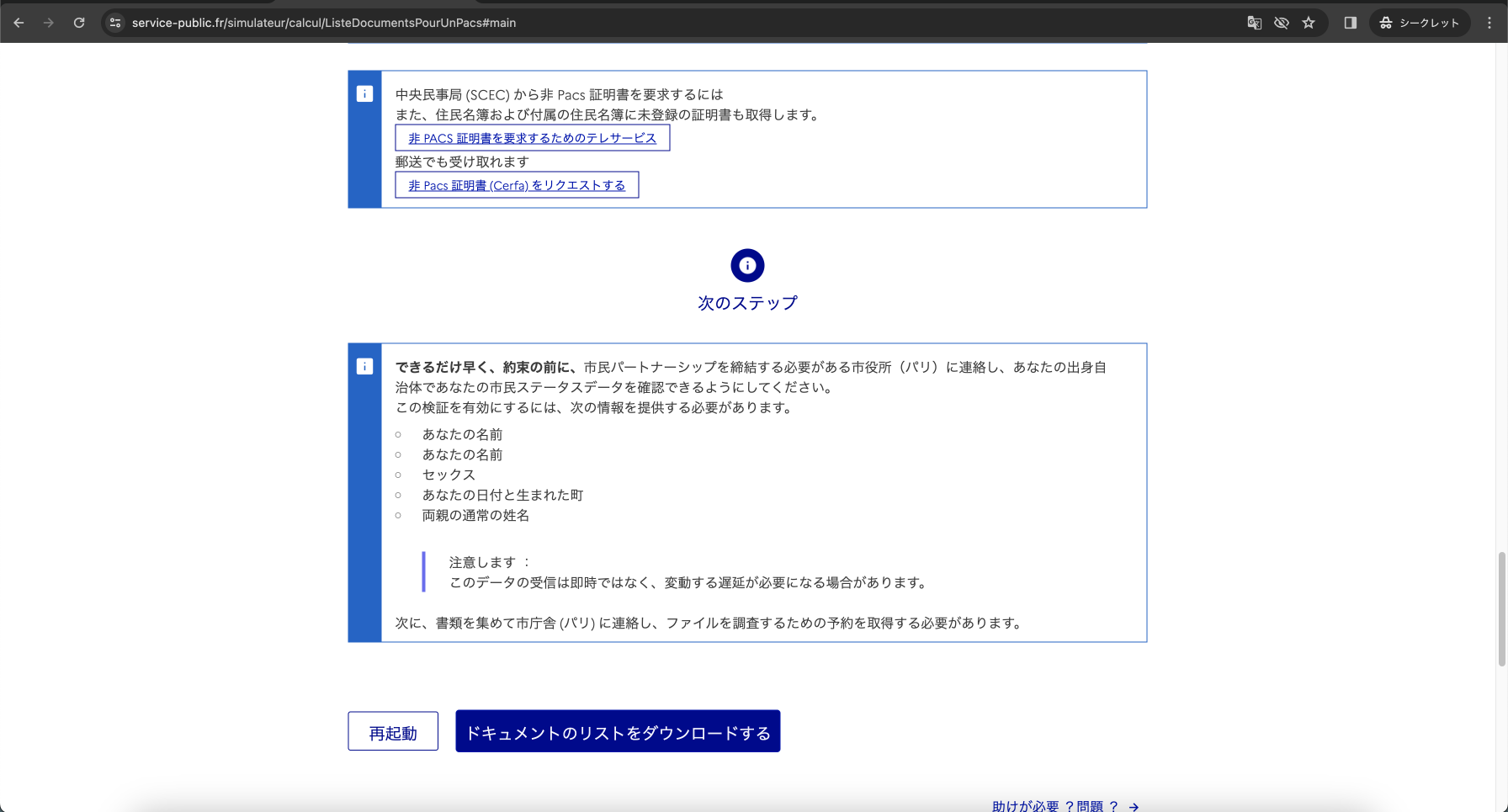The height and width of the screenshot is (812, 1508).
Task: Open the シークレット incognito indicator
Action: 1420,23
